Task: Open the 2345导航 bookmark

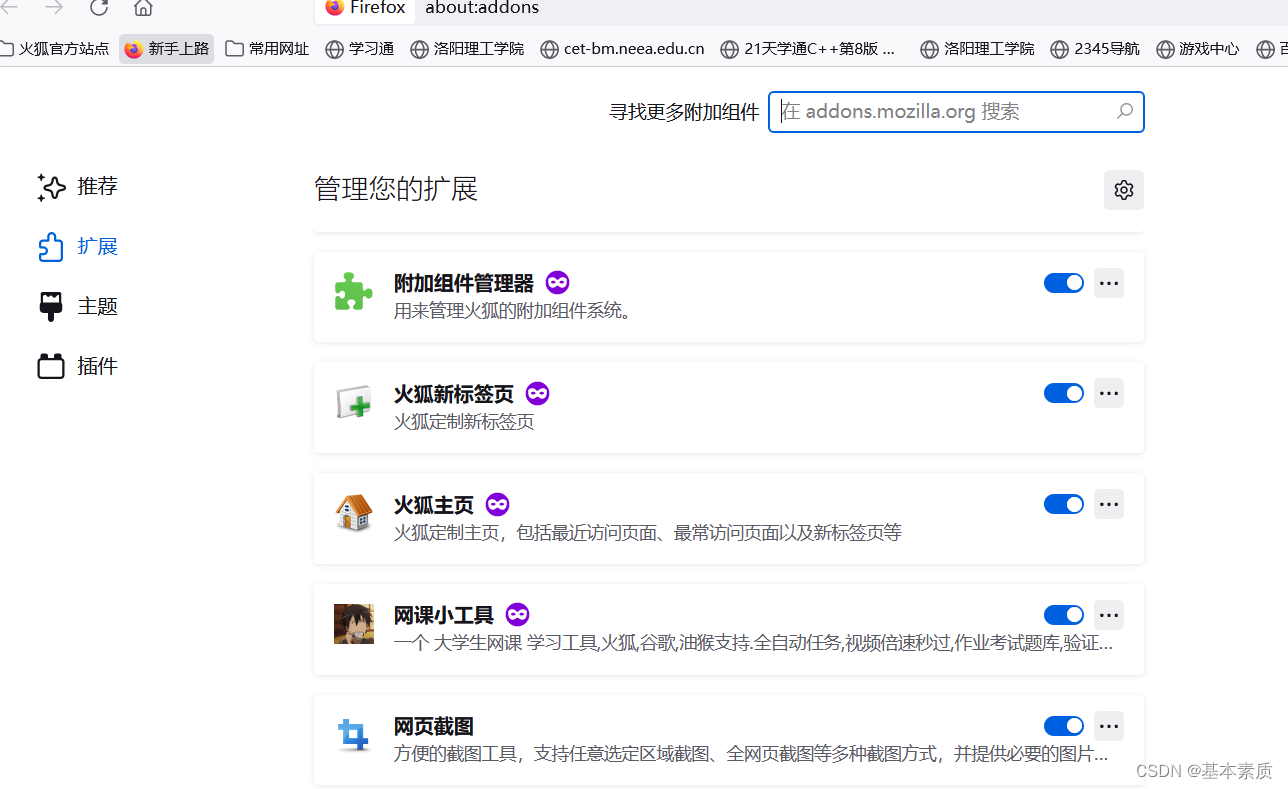Action: [1095, 49]
